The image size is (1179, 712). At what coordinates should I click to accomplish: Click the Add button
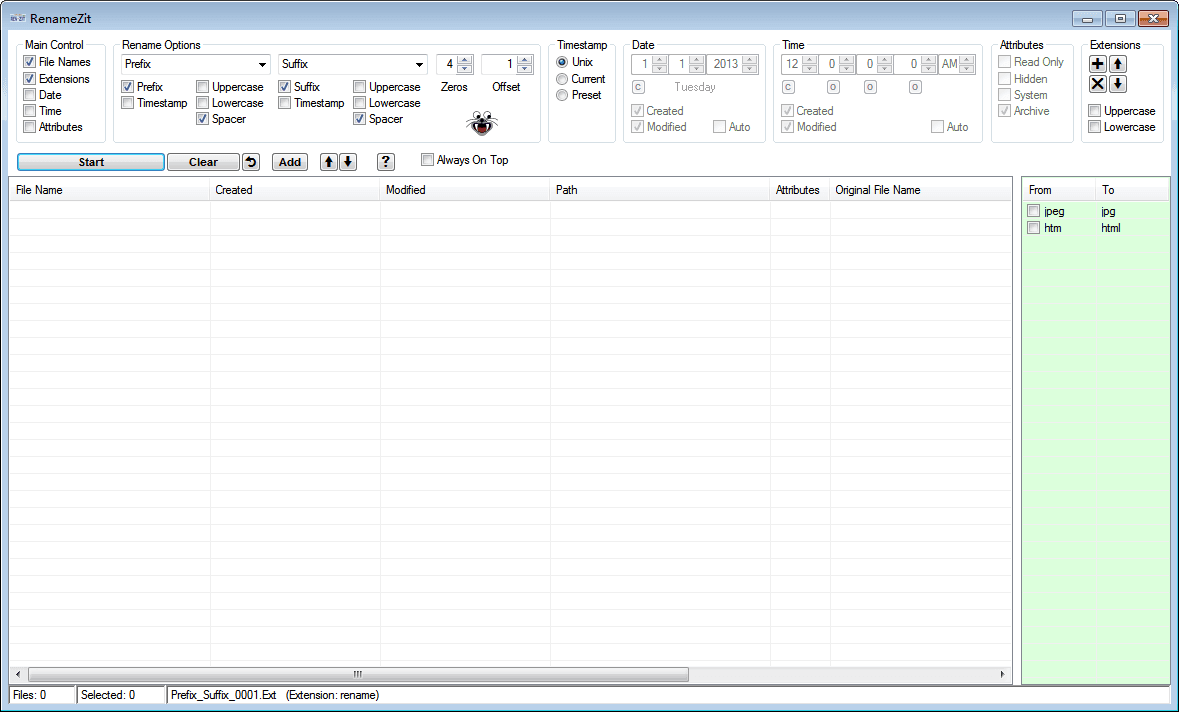point(290,162)
